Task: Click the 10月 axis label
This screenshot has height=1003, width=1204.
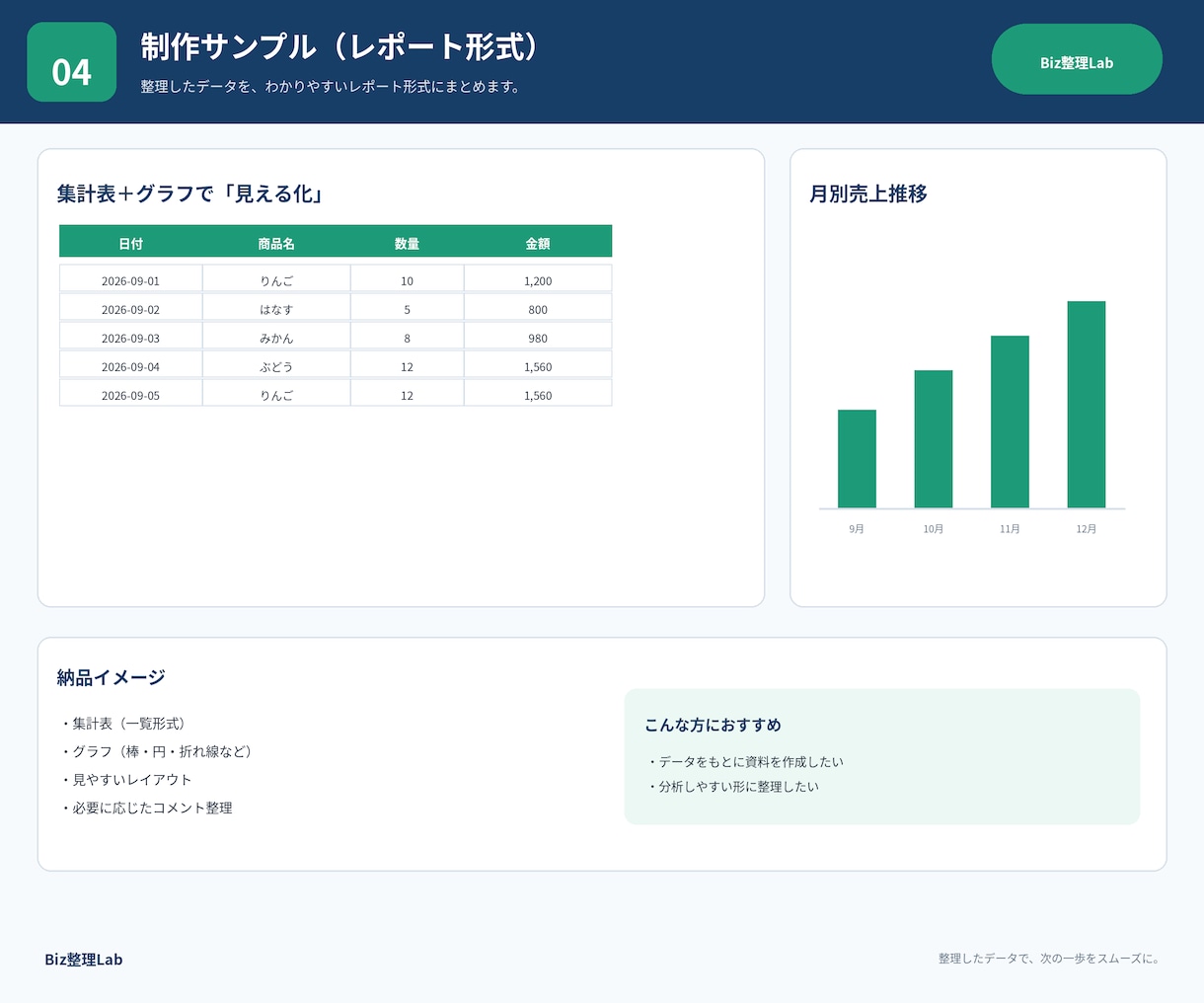Action: tap(934, 529)
